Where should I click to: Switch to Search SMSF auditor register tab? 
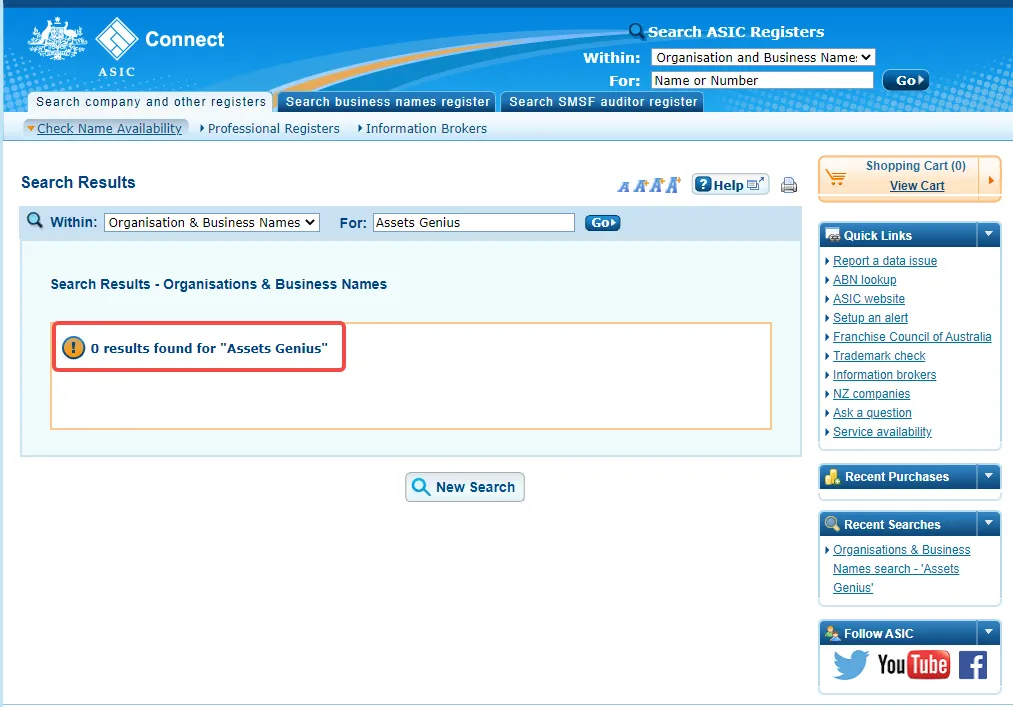click(603, 101)
